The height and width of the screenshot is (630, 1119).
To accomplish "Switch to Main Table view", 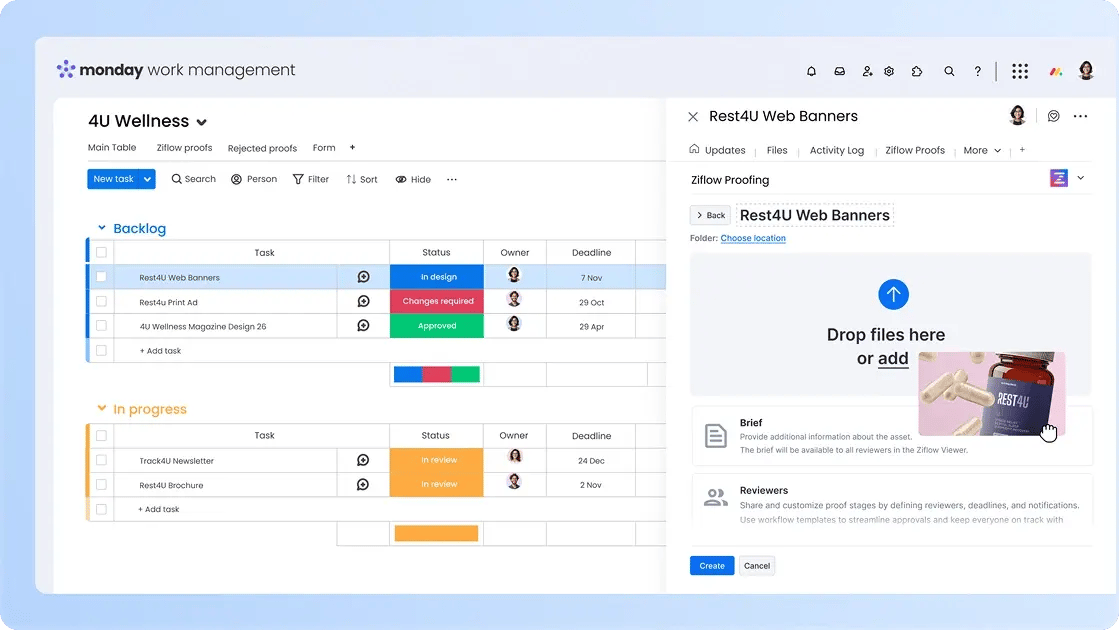I will [112, 148].
